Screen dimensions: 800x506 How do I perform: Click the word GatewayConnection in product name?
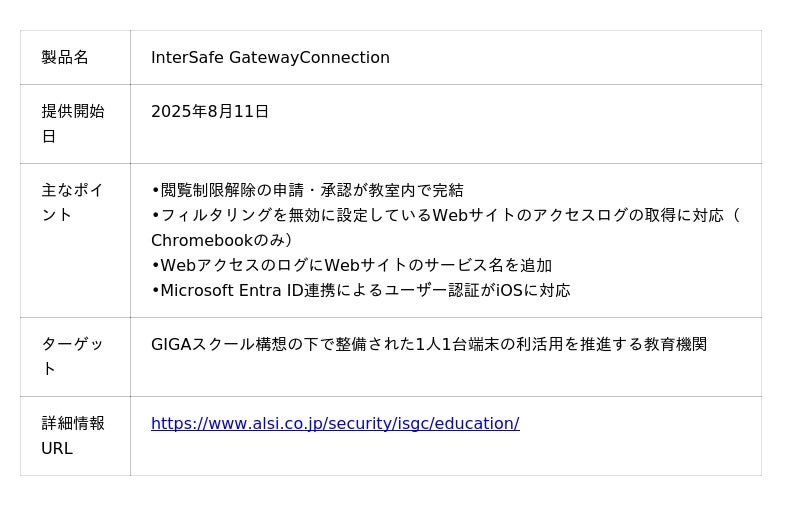[x=309, y=57]
